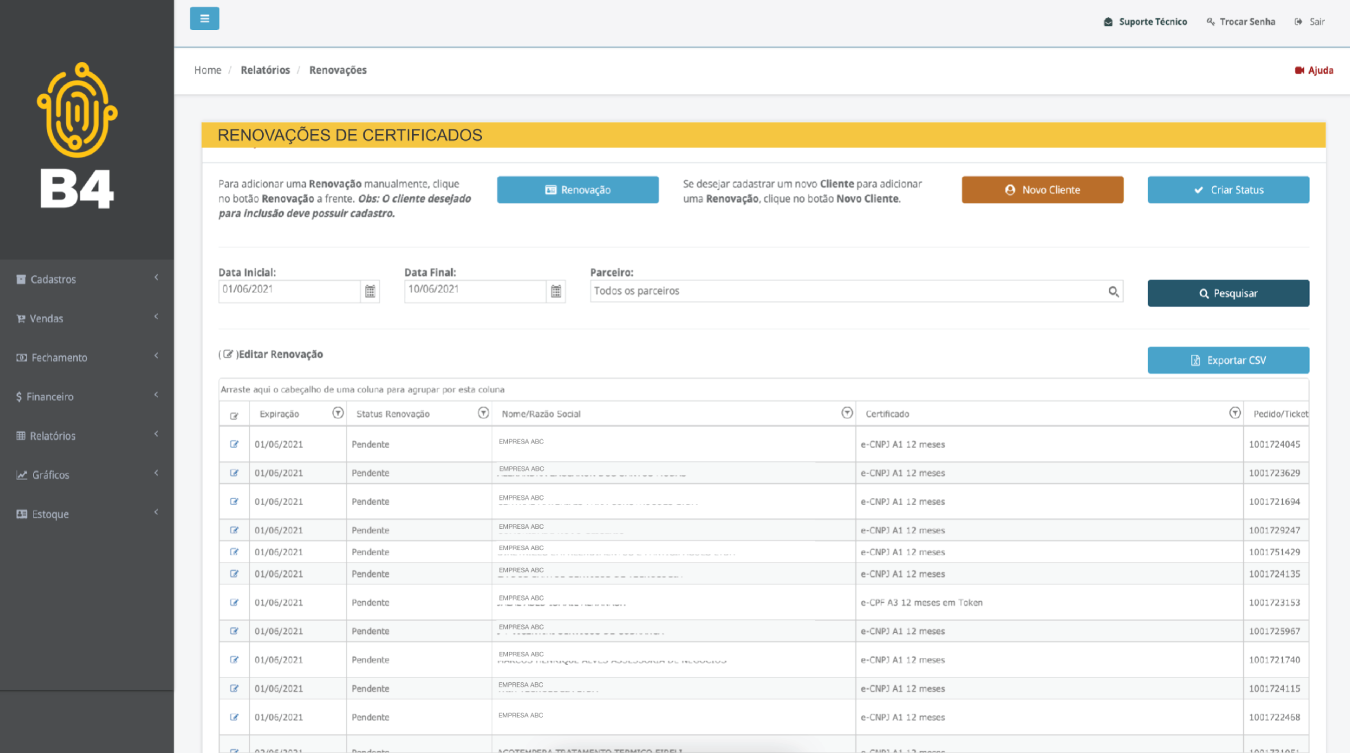Viewport: 1350px width, 753px height.
Task: Open the Relatórios breadcrumb
Action: coord(265,70)
